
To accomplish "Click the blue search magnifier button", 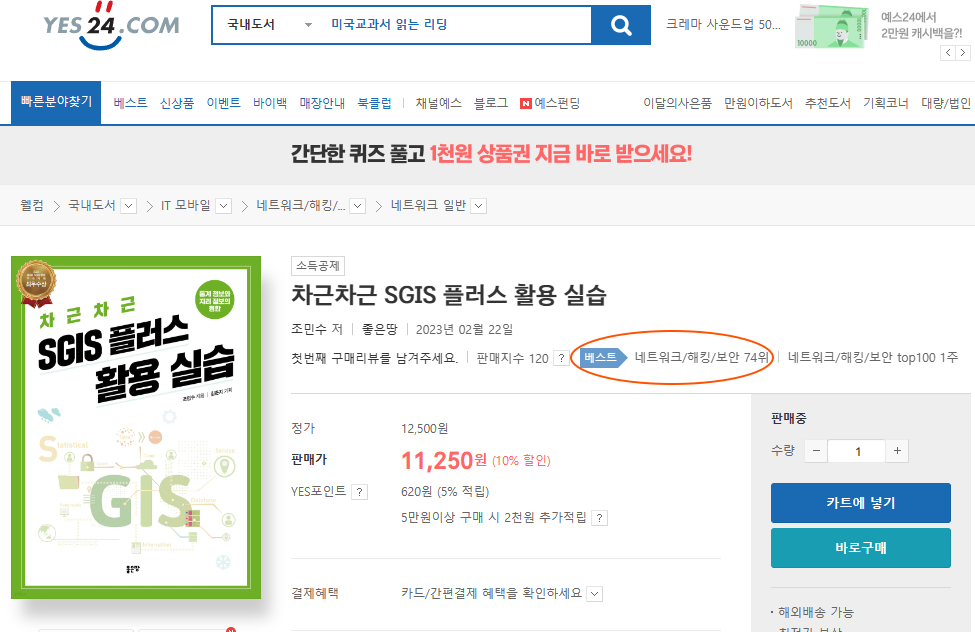I will click(621, 25).
